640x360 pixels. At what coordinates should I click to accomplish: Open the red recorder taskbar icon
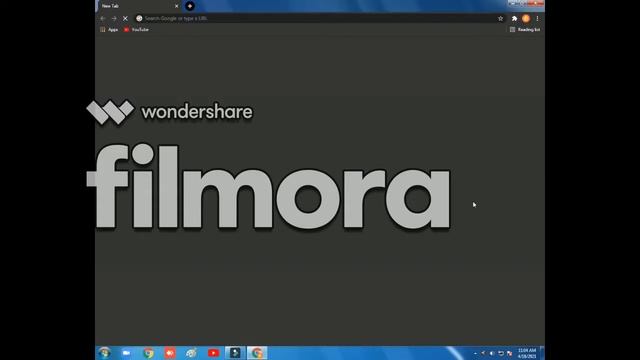click(x=170, y=353)
